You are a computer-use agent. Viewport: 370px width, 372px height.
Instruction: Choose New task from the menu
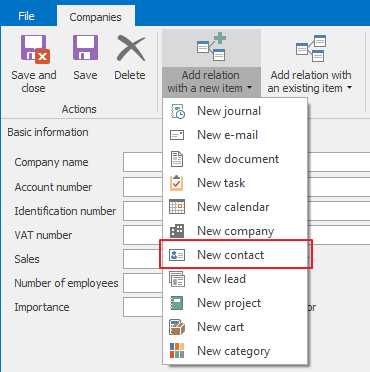(x=235, y=183)
